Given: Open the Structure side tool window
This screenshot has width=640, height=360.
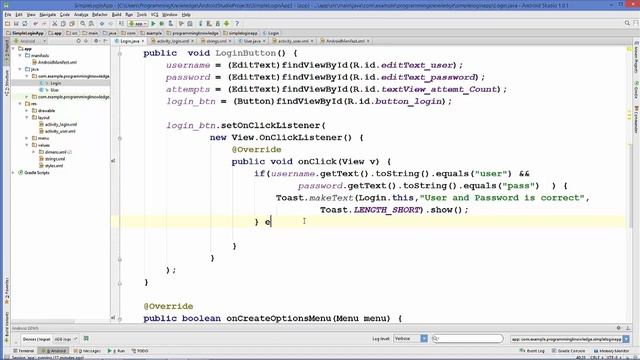Looking at the screenshot, I should click(7, 82).
